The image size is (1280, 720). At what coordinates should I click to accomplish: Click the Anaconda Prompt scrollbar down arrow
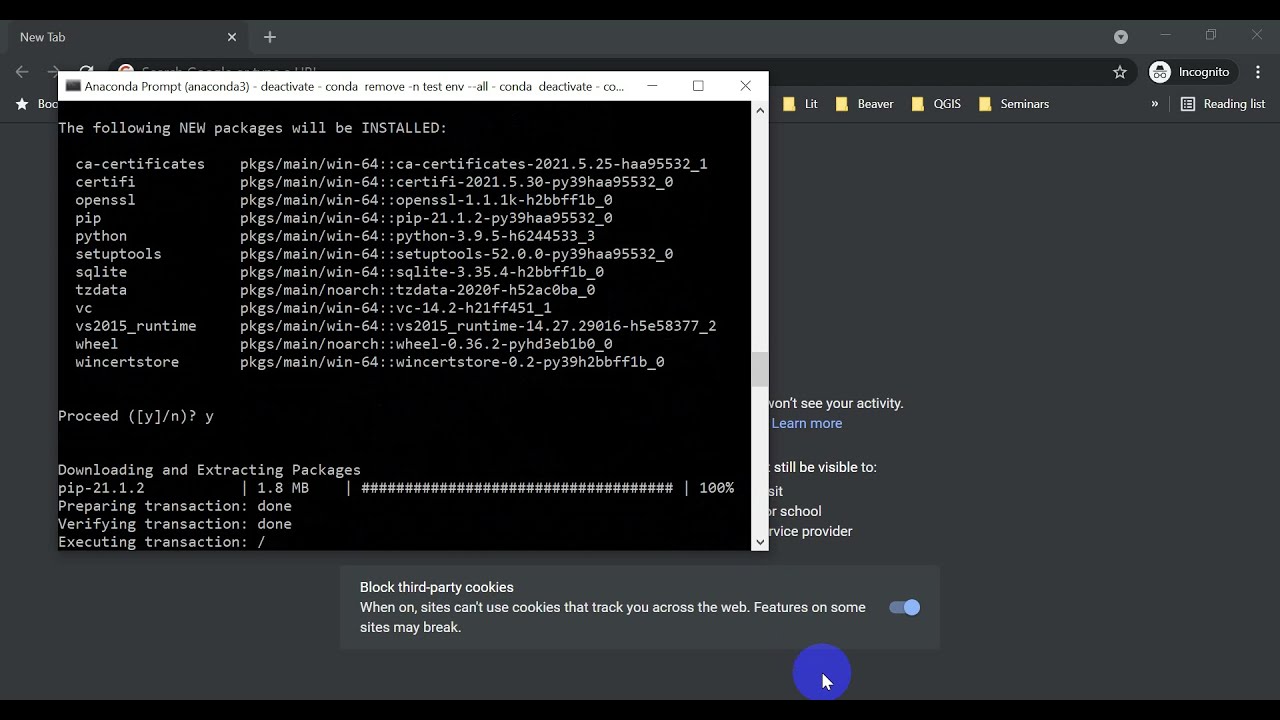click(760, 542)
